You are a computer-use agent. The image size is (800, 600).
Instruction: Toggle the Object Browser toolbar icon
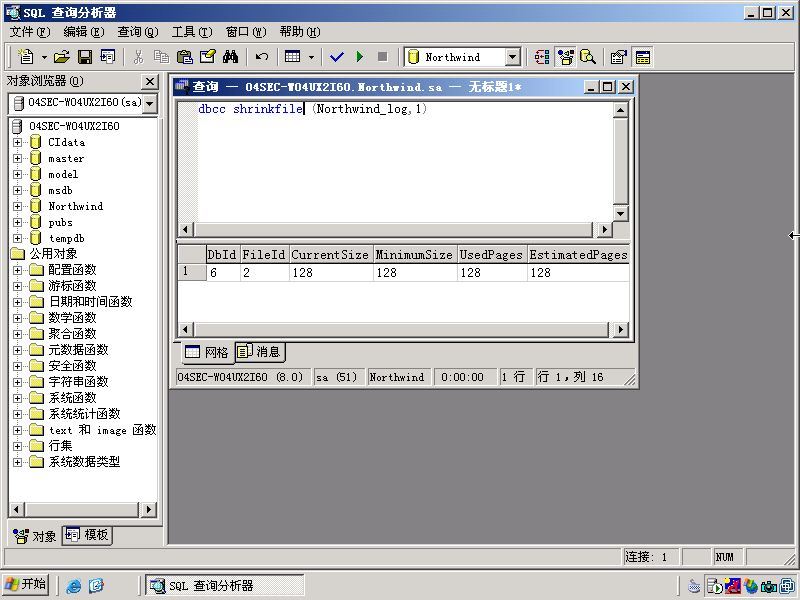click(565, 57)
